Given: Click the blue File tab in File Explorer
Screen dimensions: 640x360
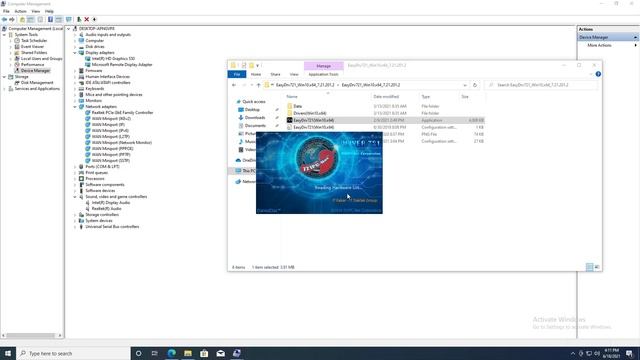Looking at the screenshot, I should pos(237,74).
